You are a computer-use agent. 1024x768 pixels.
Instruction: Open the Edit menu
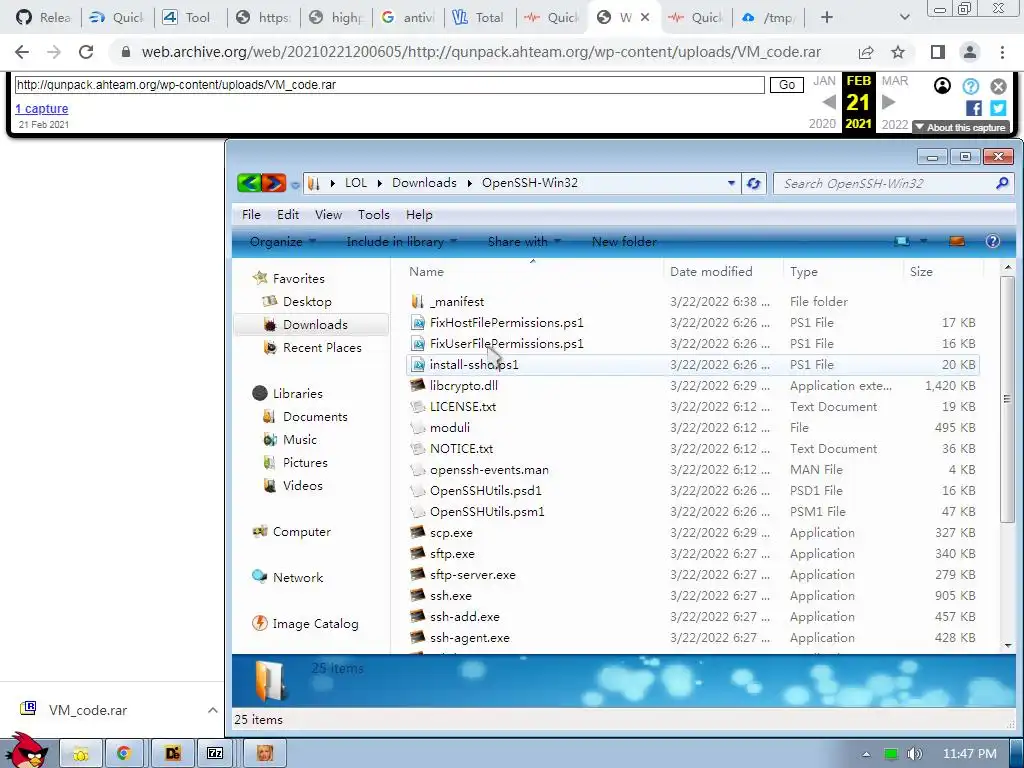(x=288, y=215)
